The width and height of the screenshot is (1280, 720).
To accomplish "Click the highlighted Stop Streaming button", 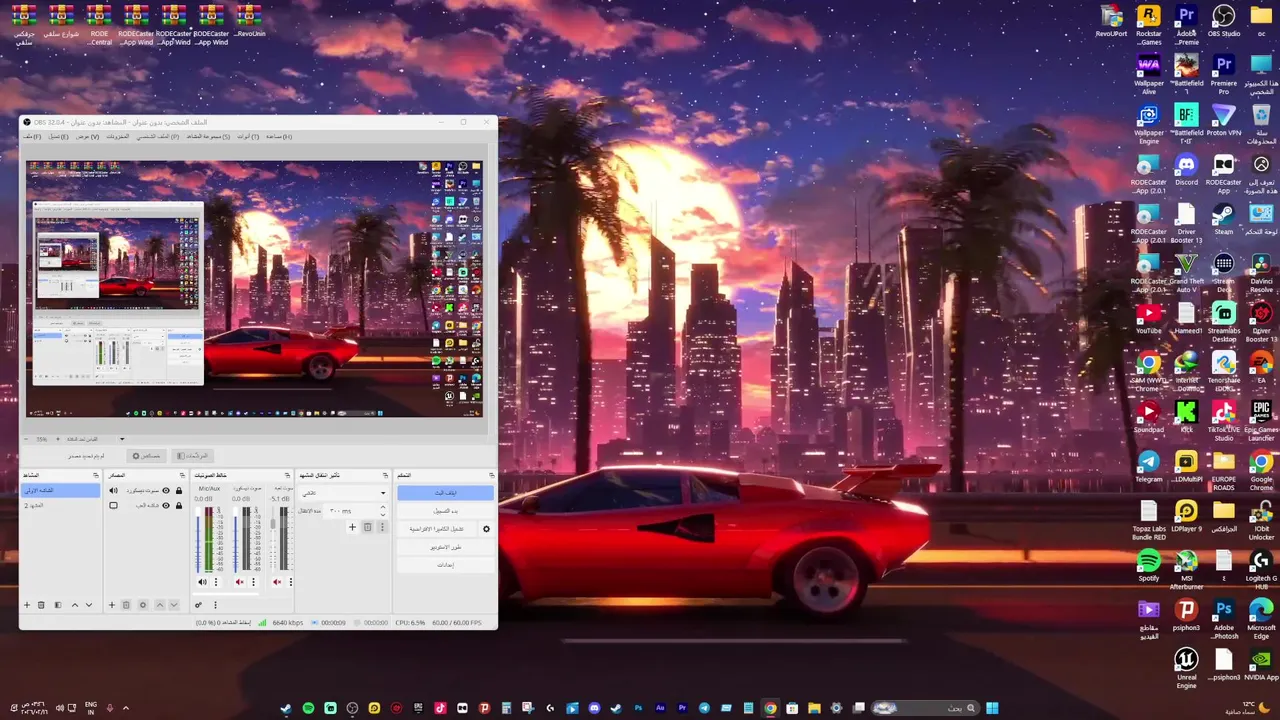I will 446,493.
